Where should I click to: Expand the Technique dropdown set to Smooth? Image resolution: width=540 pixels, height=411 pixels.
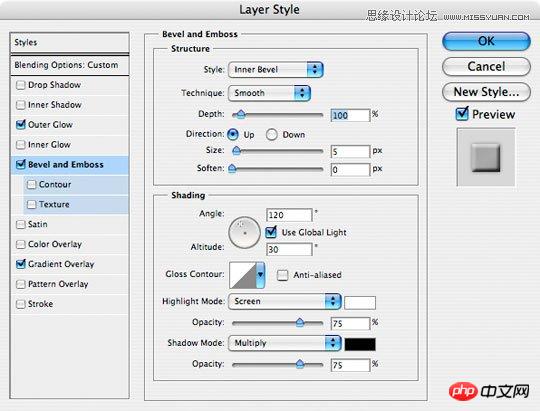(269, 93)
